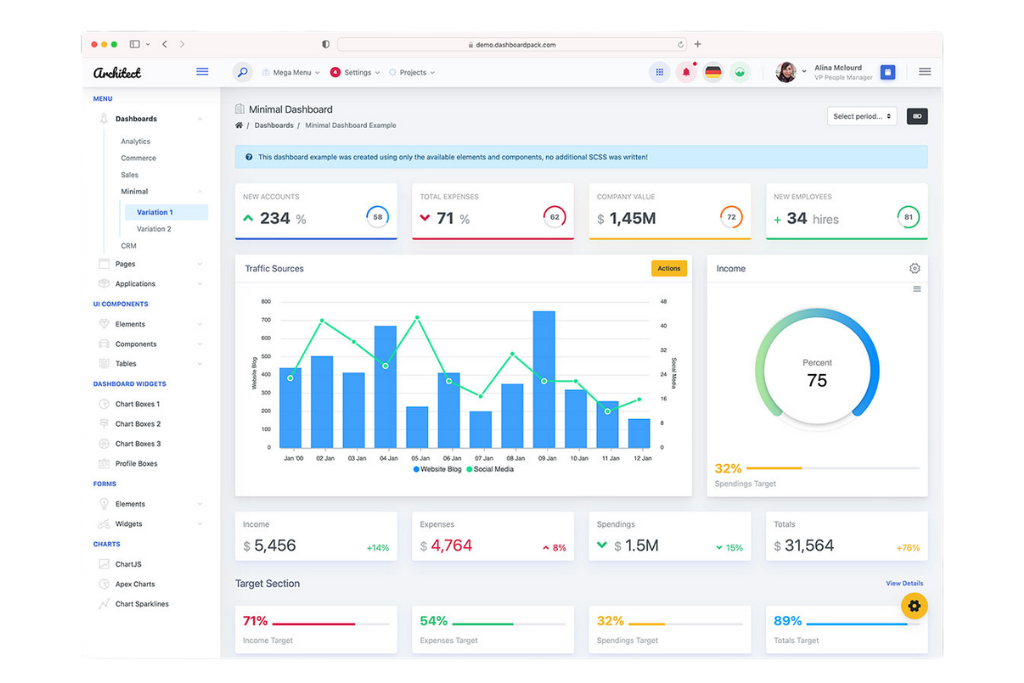Toggle Website Blog series in chart legend

tap(437, 469)
